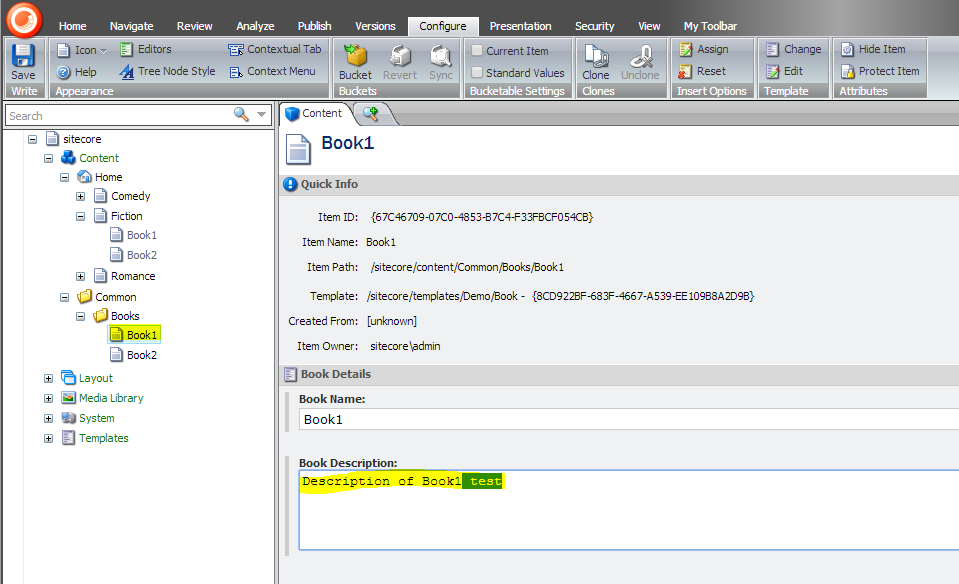Select Book2 under Common Books
Viewport: 959px width, 584px height.
(134, 355)
